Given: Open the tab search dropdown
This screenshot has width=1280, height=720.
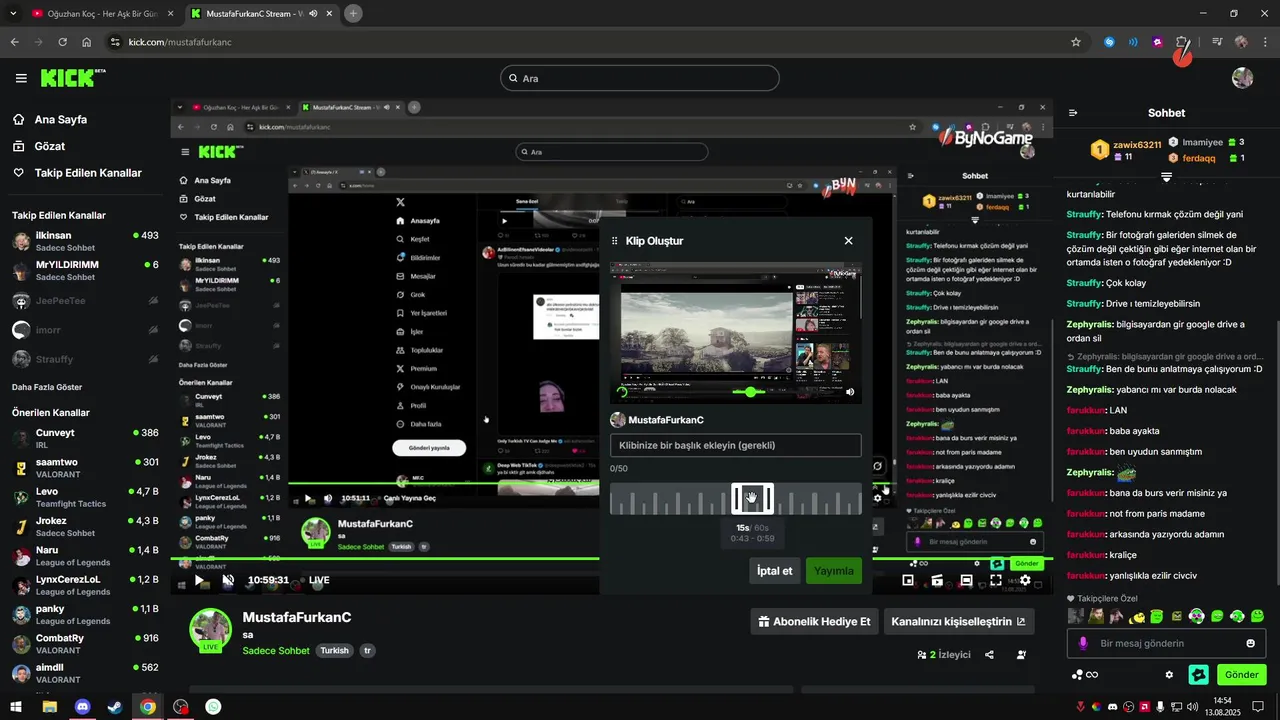Looking at the screenshot, I should pyautogui.click(x=13, y=14).
